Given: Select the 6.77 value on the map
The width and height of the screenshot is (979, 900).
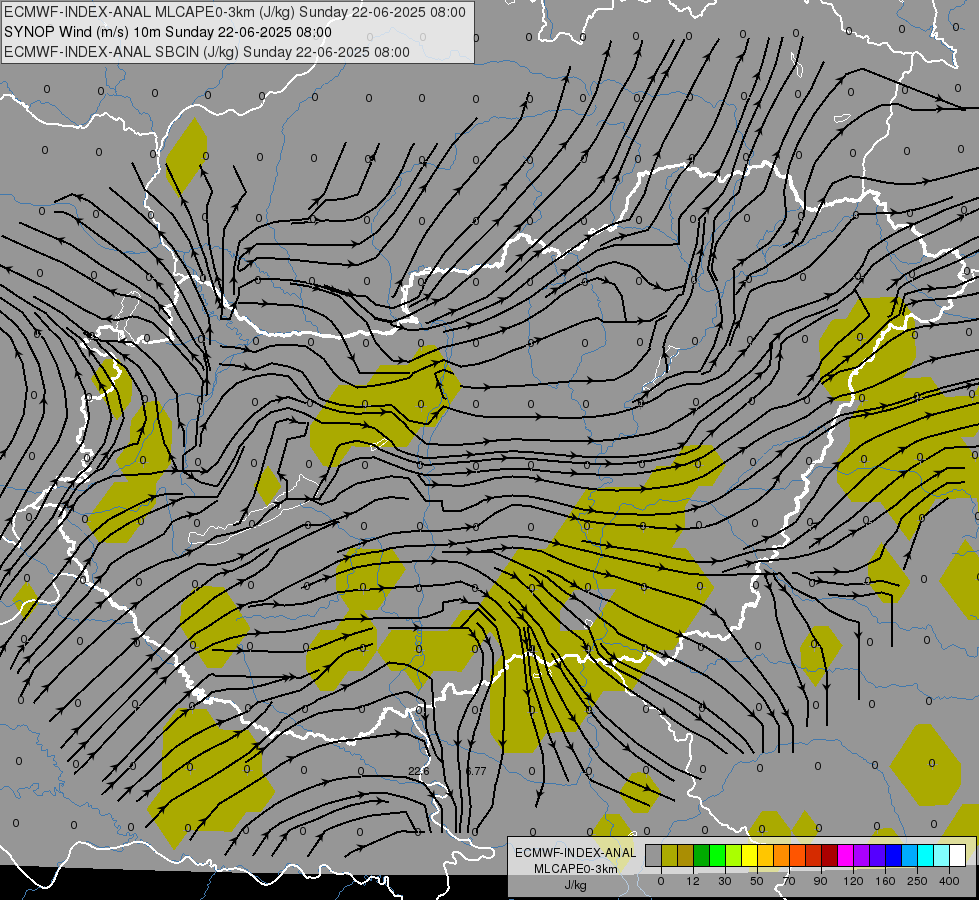Looking at the screenshot, I should click(x=476, y=771).
